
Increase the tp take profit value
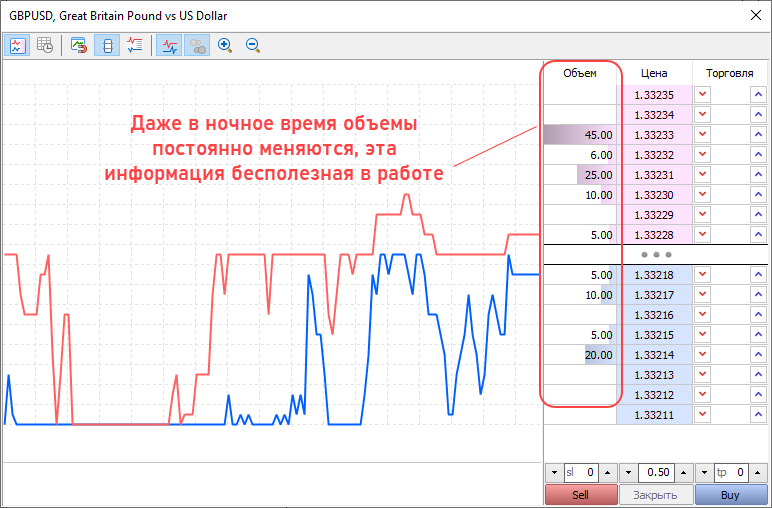[x=757, y=473]
